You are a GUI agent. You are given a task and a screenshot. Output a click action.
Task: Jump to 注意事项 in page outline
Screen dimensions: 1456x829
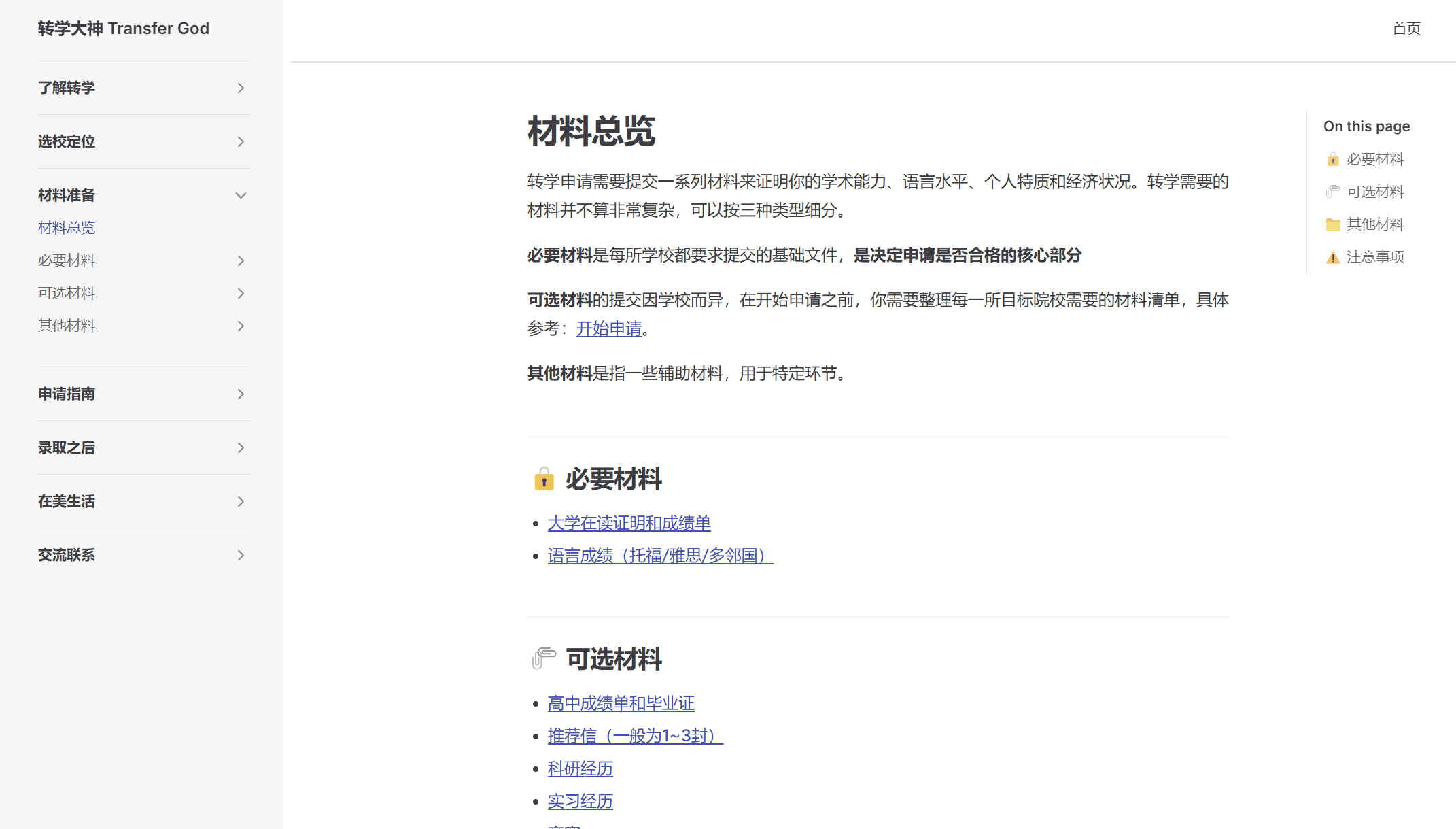[x=1374, y=257]
